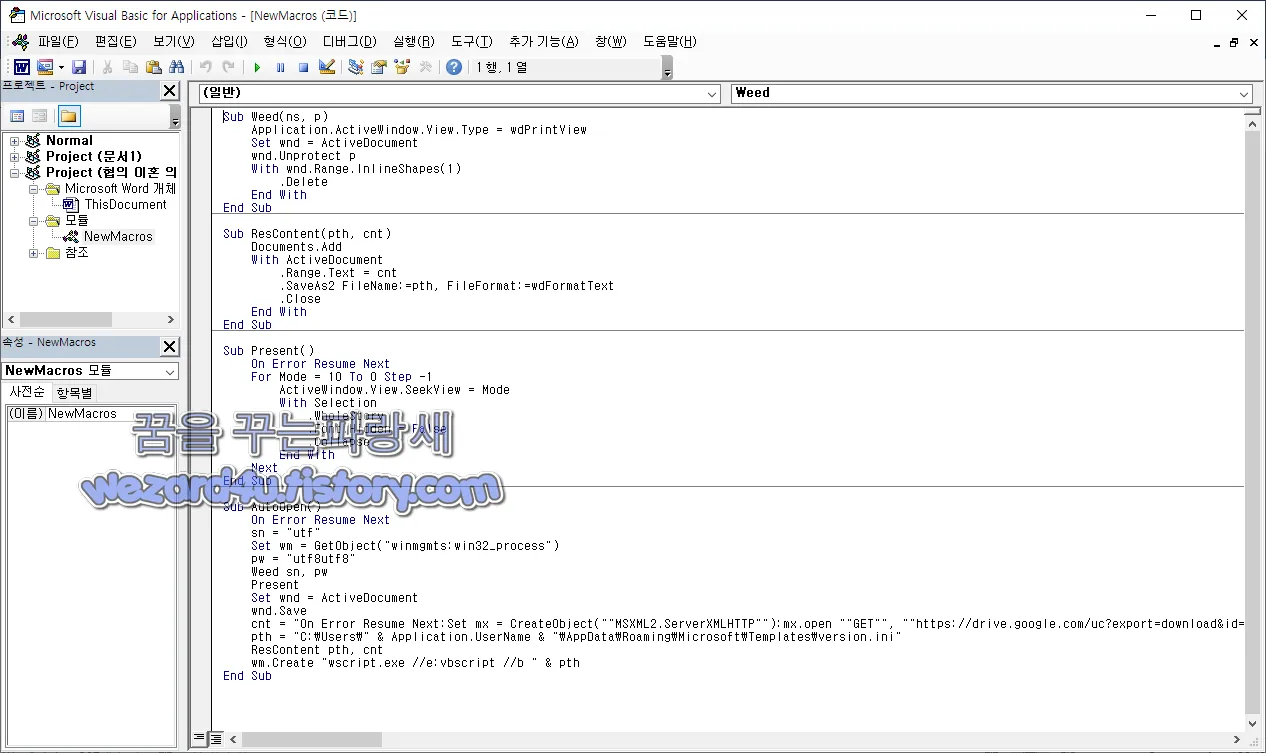Viewport: 1266px width, 753px height.
Task: Open the 편집(E) menu
Action: [115, 42]
